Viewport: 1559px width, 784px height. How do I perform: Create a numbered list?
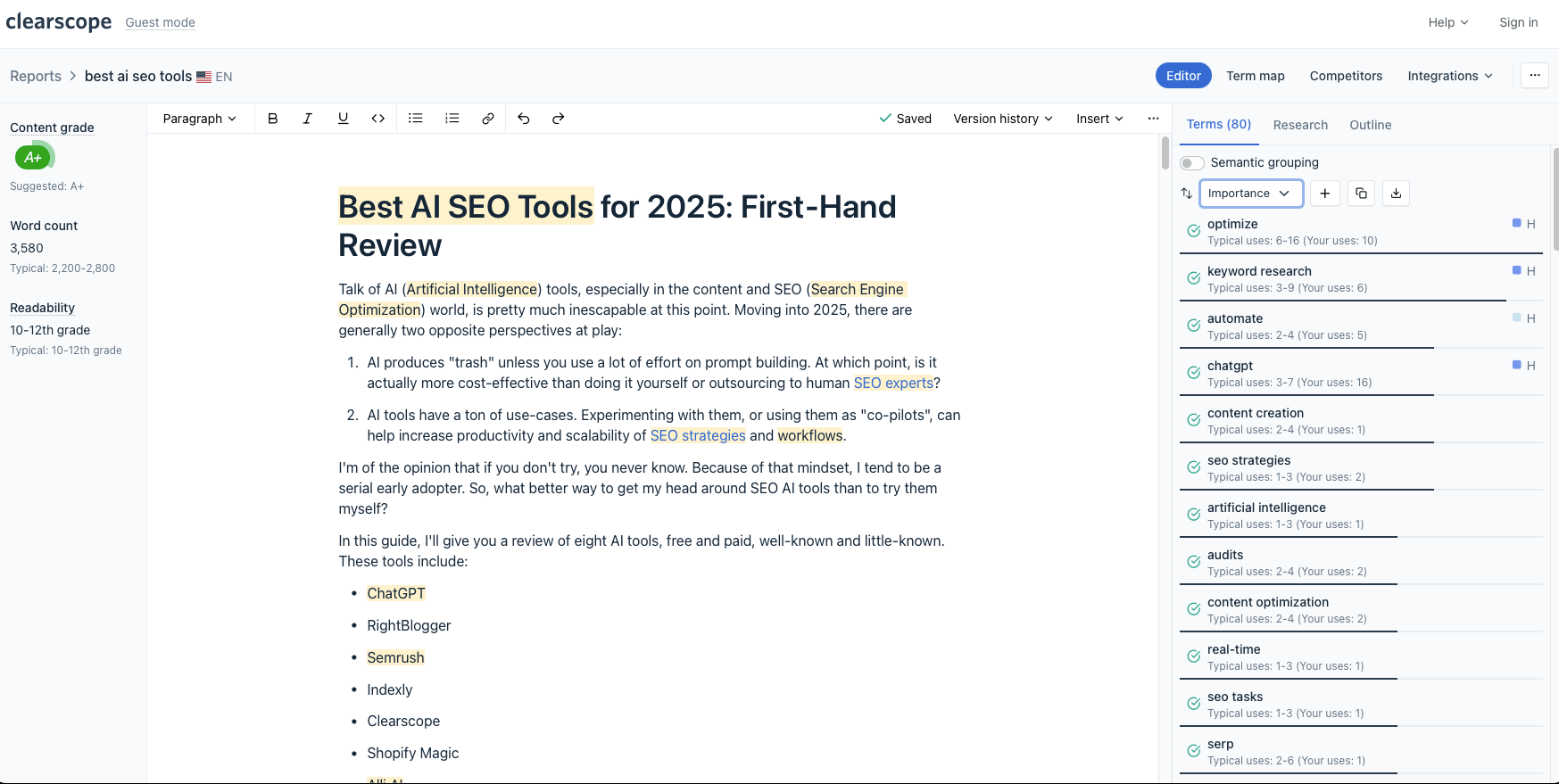pyautogui.click(x=452, y=119)
